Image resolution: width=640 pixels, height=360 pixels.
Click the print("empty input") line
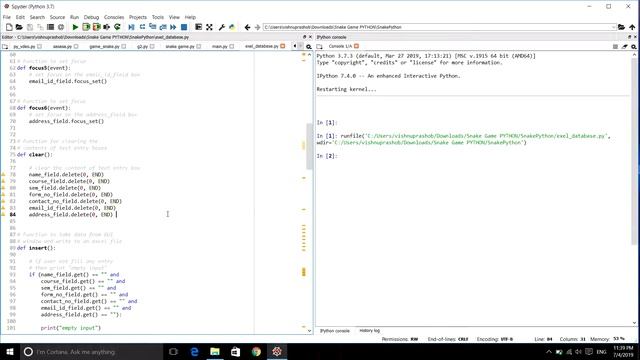pos(71,328)
